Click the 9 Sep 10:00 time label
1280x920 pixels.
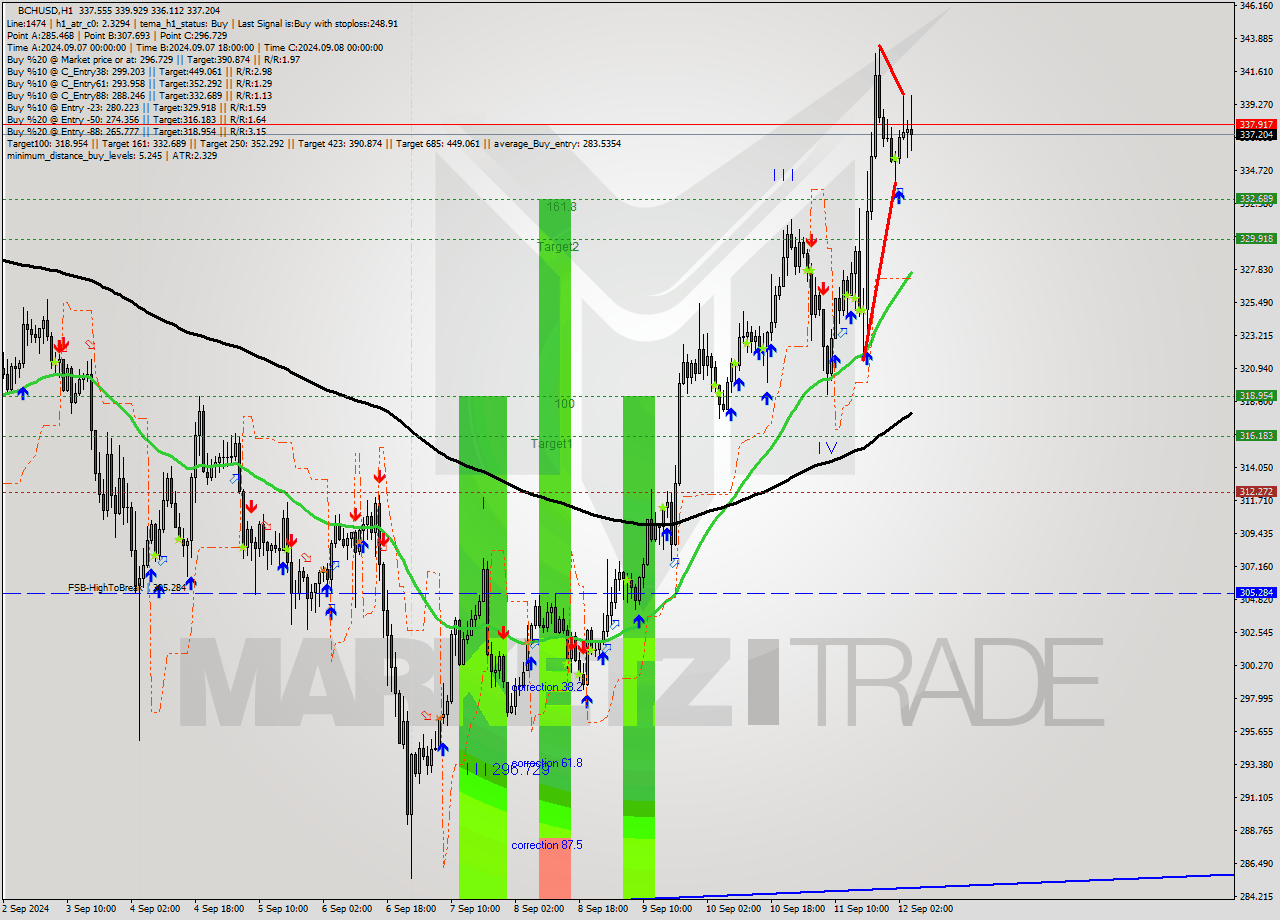[x=666, y=909]
